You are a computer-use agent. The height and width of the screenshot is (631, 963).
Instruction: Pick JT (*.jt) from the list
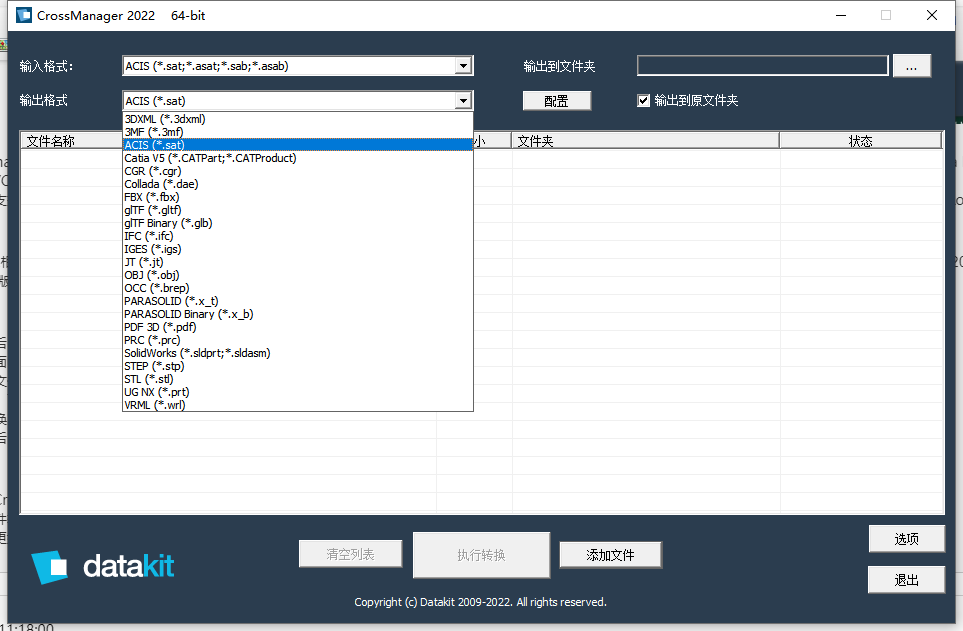point(298,262)
